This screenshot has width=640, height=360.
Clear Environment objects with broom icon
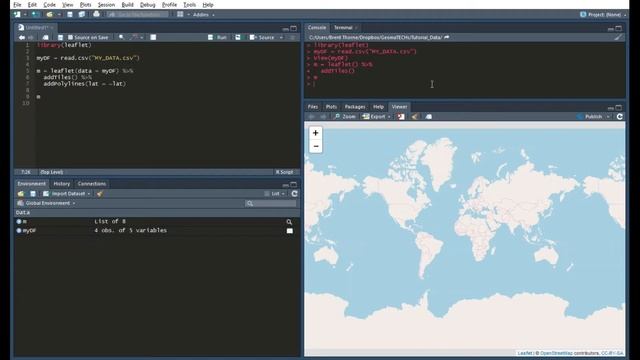click(100, 193)
